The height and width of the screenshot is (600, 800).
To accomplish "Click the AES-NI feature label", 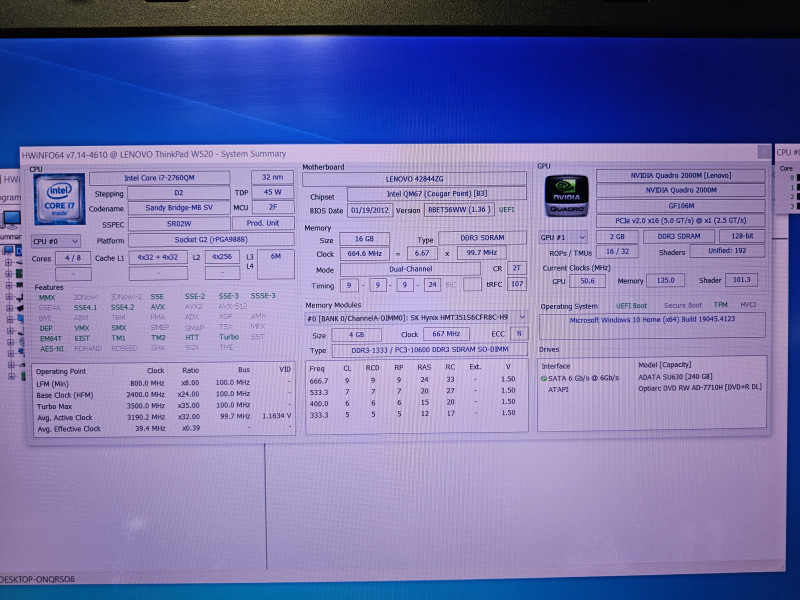I will pyautogui.click(x=52, y=349).
